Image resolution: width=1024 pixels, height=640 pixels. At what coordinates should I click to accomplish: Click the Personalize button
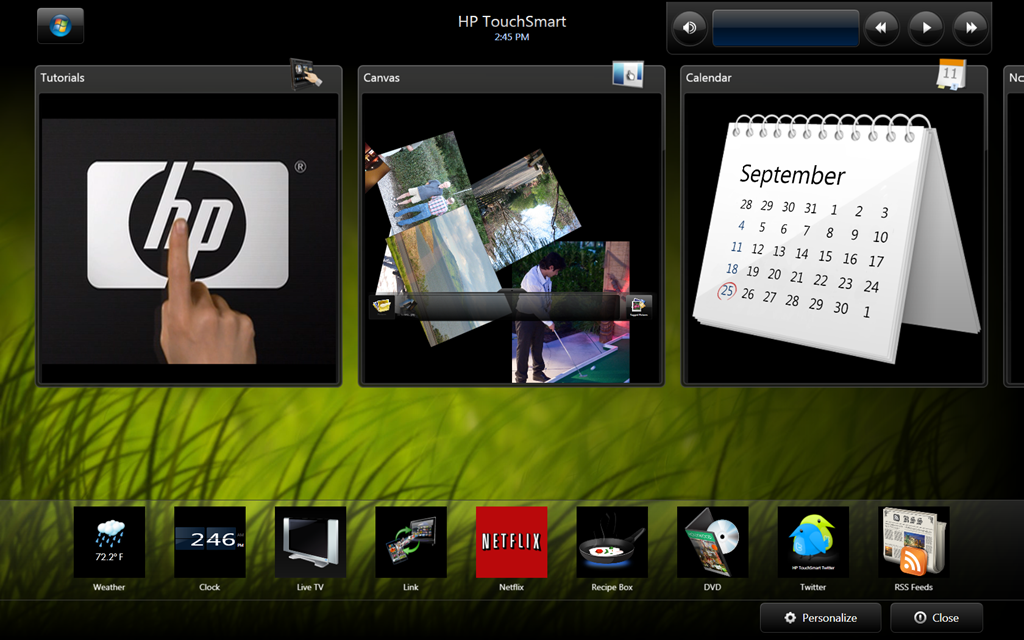[x=820, y=618]
